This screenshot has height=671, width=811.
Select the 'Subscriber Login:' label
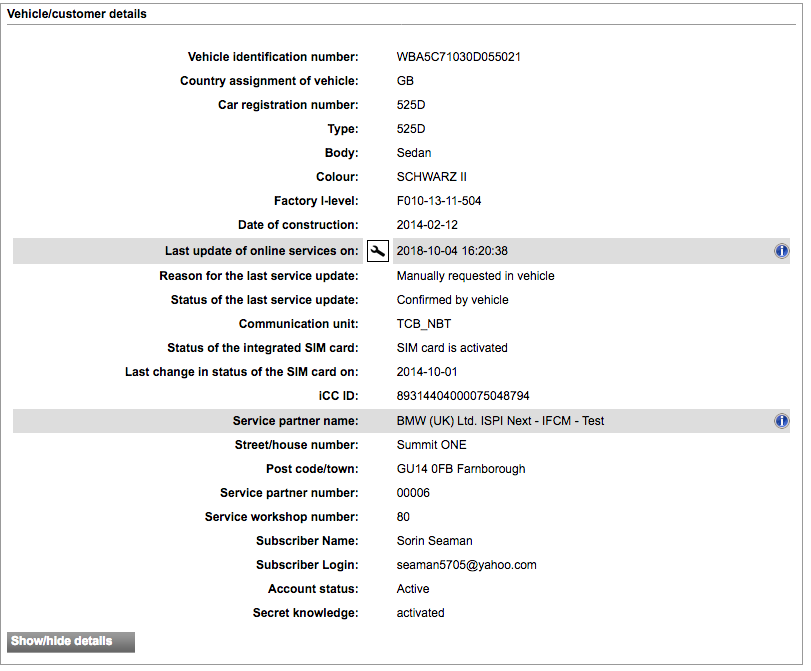coord(307,565)
